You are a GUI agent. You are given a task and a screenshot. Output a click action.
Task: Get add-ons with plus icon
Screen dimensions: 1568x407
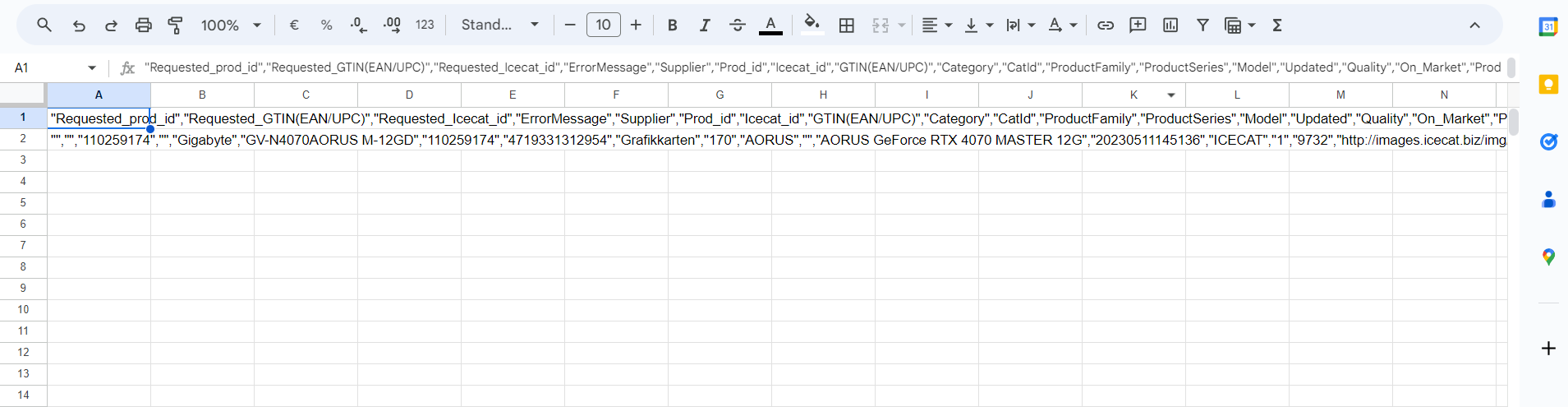coord(1548,348)
